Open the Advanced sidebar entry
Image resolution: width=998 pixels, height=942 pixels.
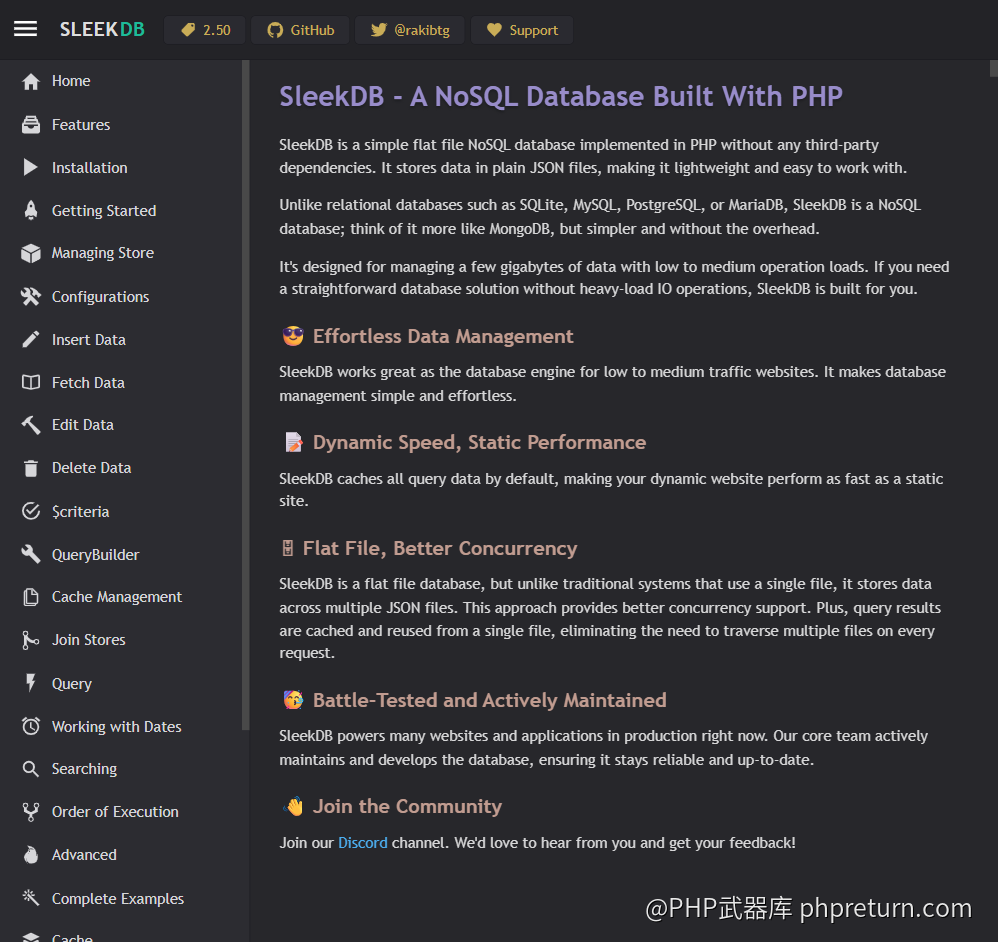pyautogui.click(x=84, y=855)
